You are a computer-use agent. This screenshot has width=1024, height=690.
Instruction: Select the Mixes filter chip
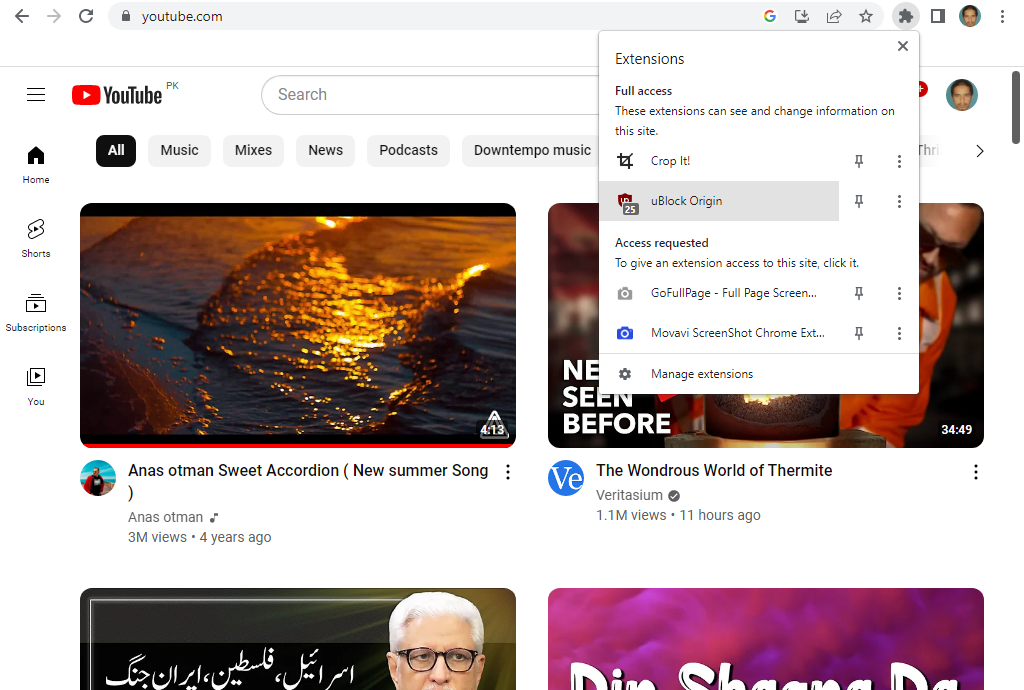click(253, 151)
